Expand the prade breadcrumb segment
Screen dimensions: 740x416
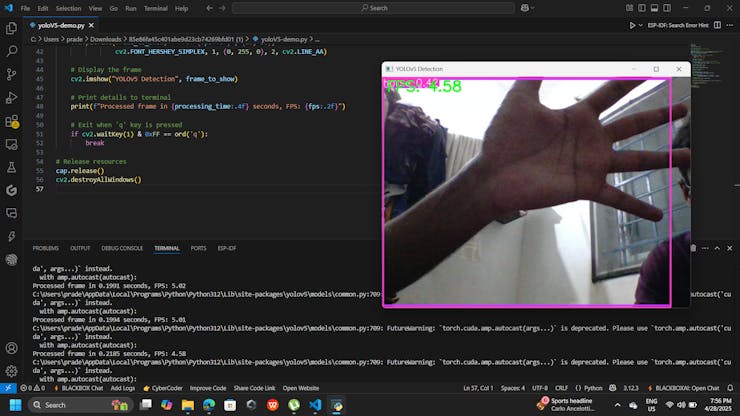[75, 39]
